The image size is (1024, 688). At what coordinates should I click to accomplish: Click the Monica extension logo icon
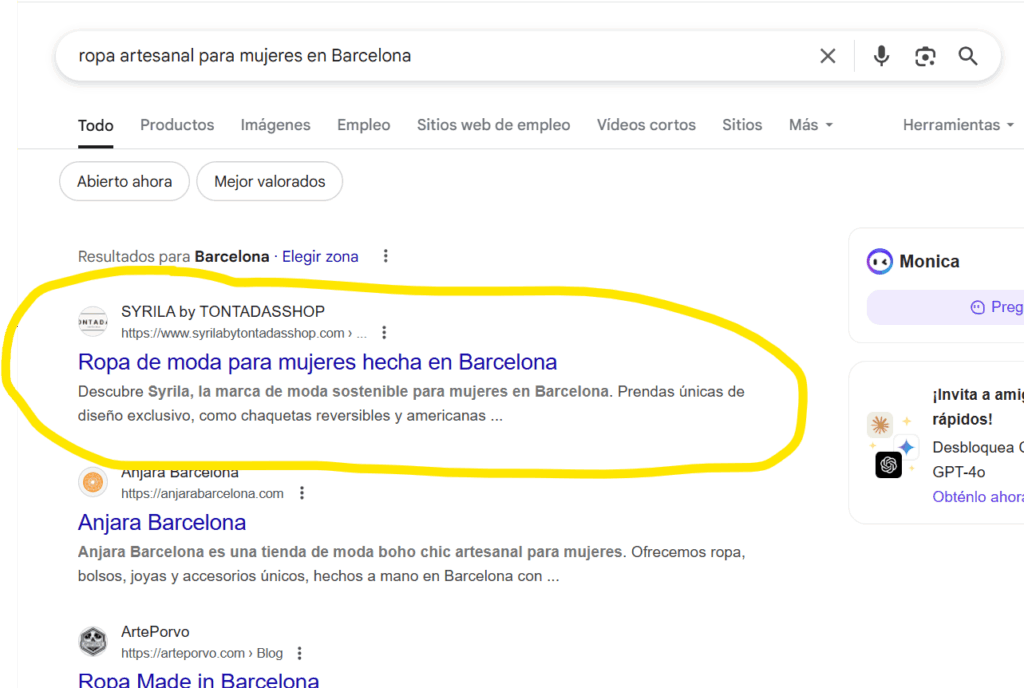point(880,261)
